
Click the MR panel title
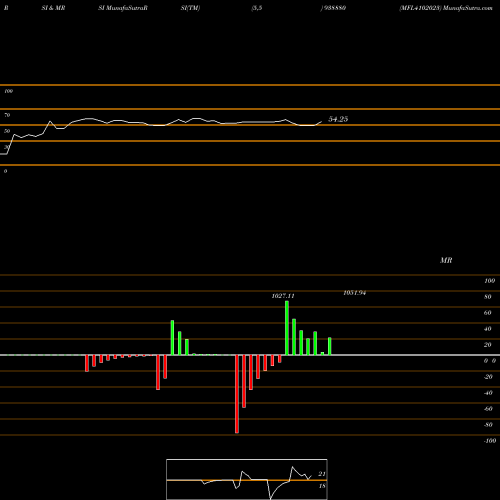click(446, 260)
